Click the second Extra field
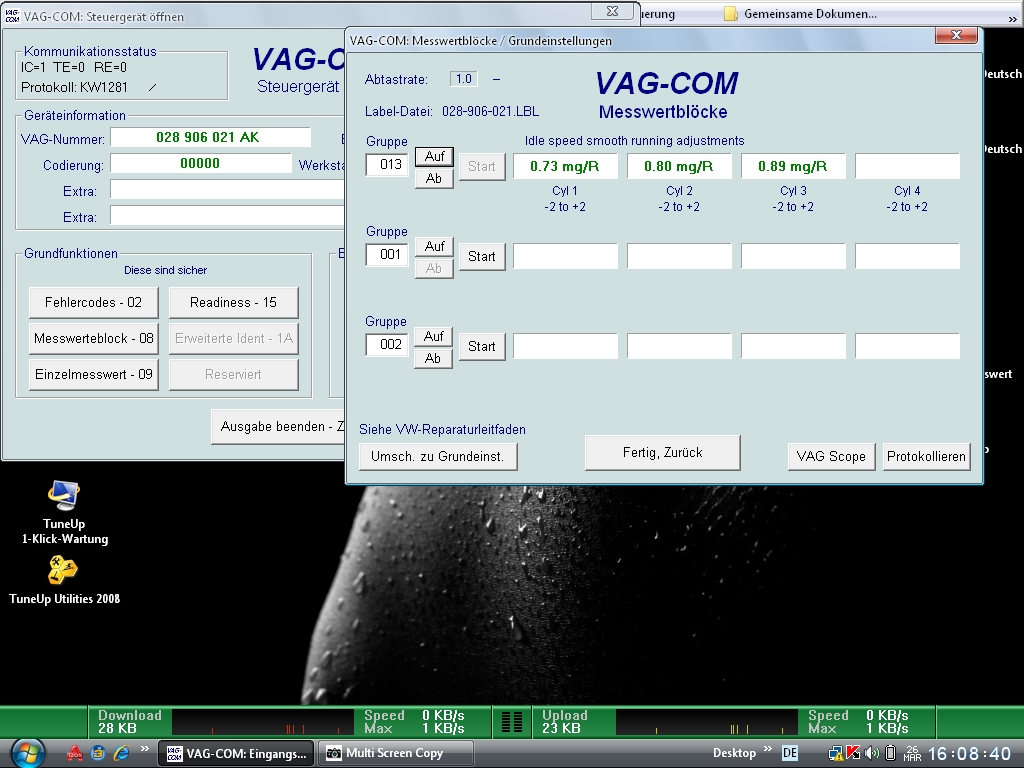Image resolution: width=1024 pixels, height=768 pixels. pos(227,216)
